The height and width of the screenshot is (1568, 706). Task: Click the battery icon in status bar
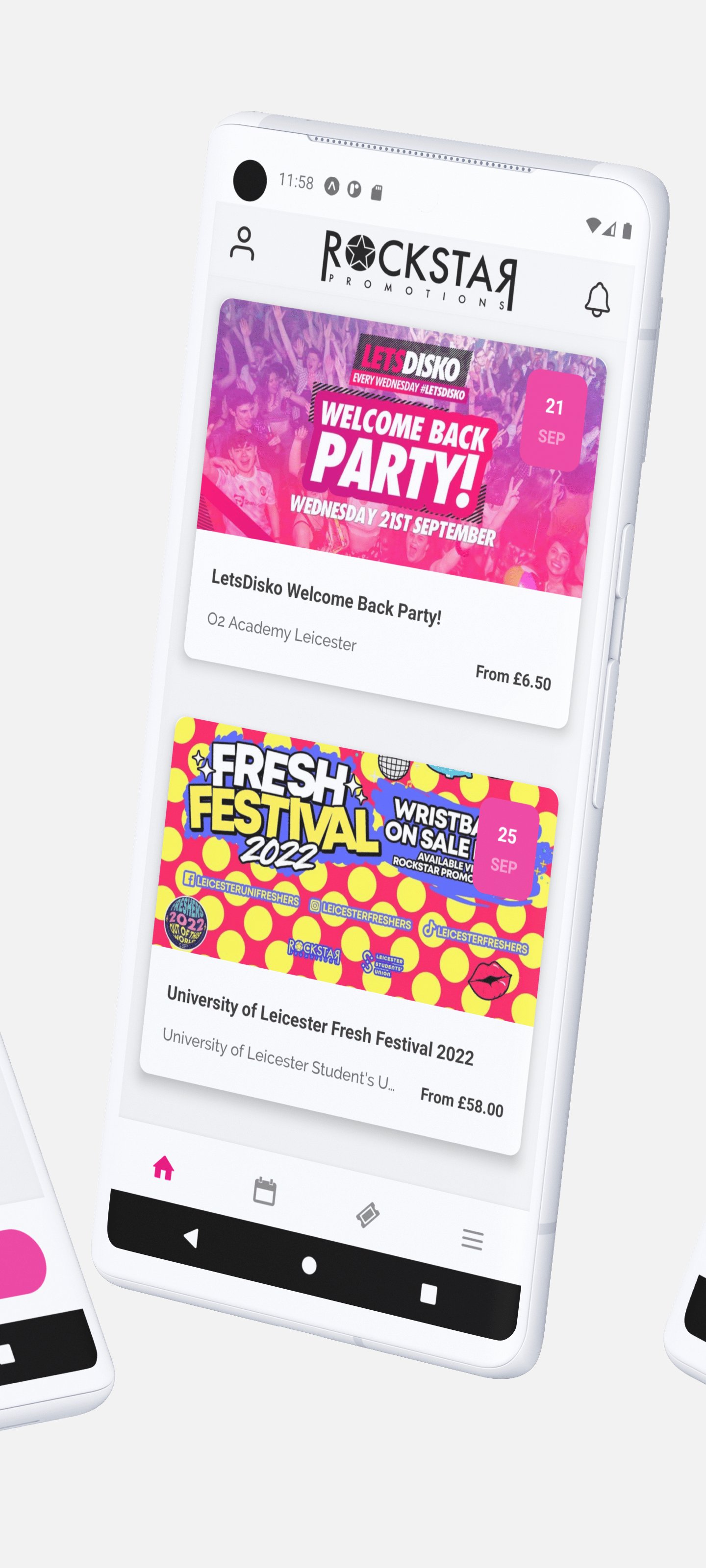point(627,231)
